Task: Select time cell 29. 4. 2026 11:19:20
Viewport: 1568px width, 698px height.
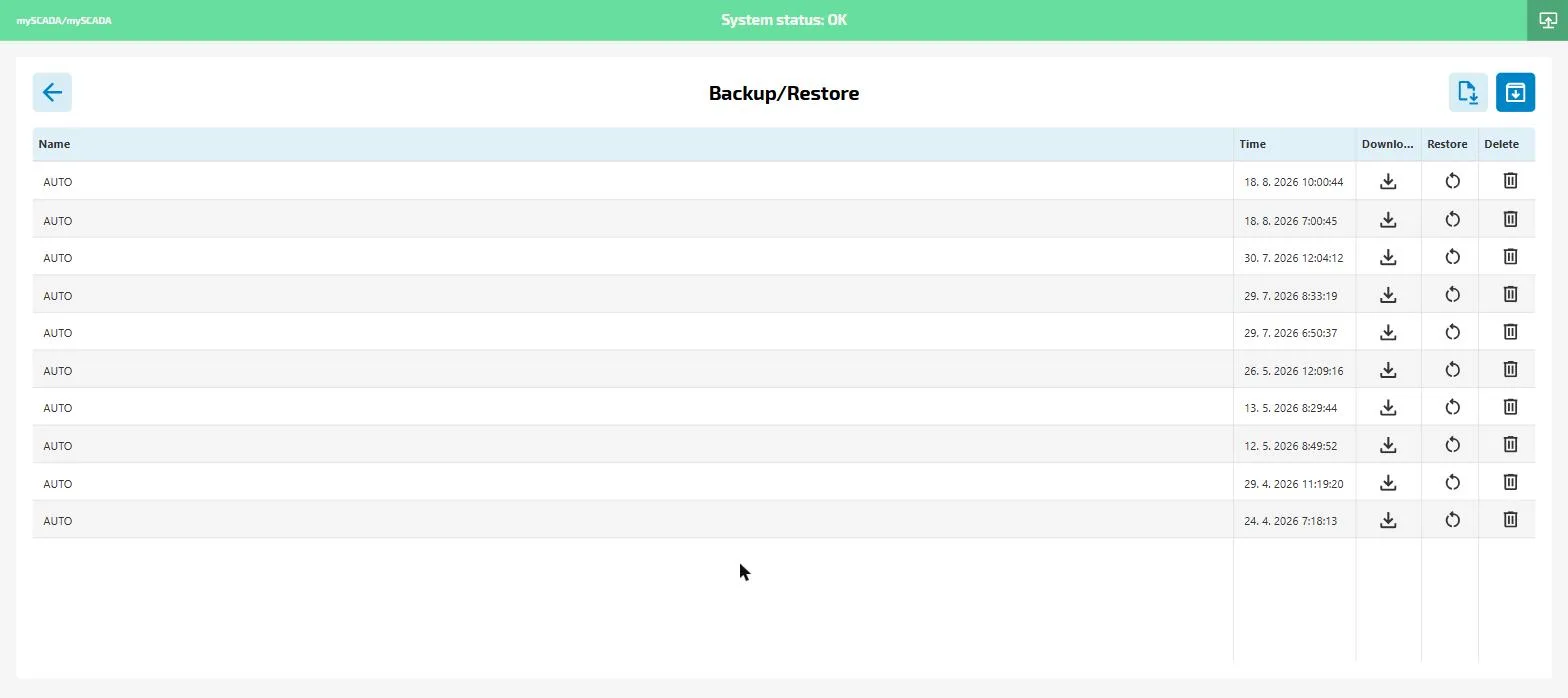Action: (1294, 483)
